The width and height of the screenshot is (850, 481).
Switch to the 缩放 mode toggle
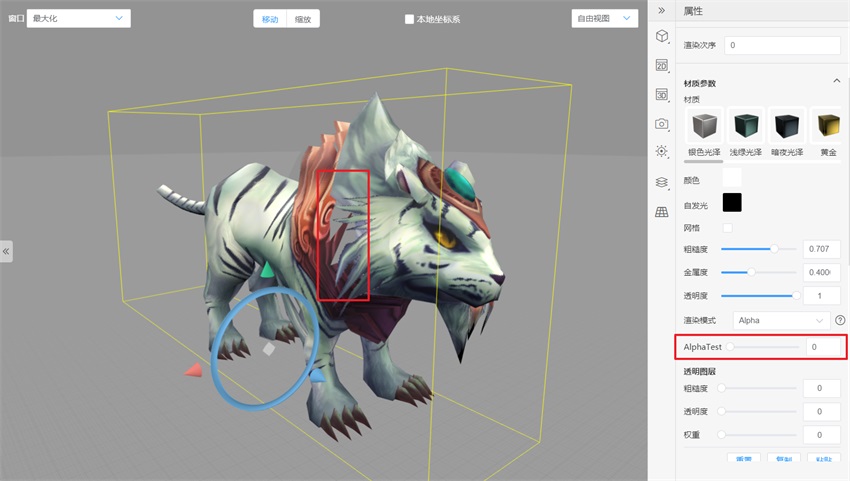[x=303, y=19]
